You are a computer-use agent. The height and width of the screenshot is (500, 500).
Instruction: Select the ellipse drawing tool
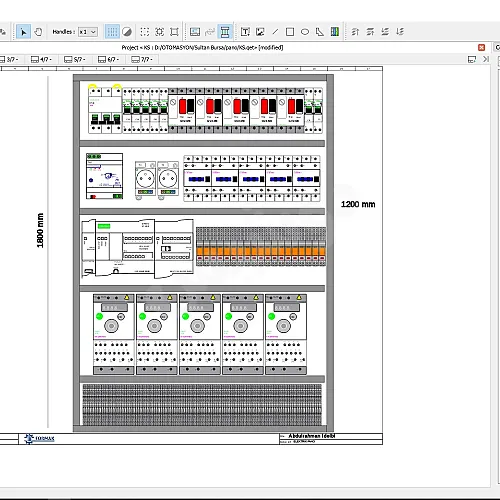(x=305, y=32)
